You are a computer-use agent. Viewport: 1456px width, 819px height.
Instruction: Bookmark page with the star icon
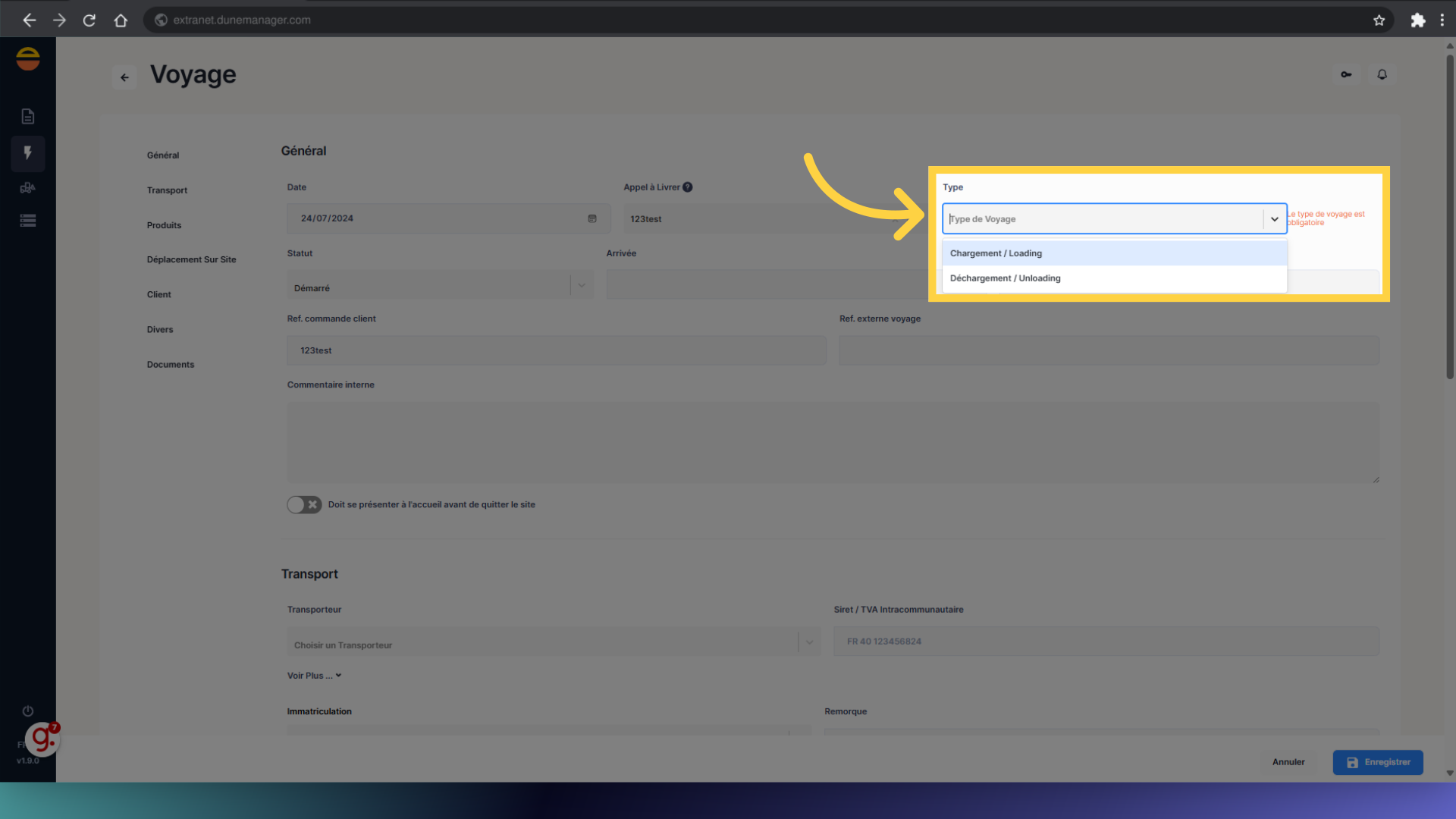coord(1379,20)
